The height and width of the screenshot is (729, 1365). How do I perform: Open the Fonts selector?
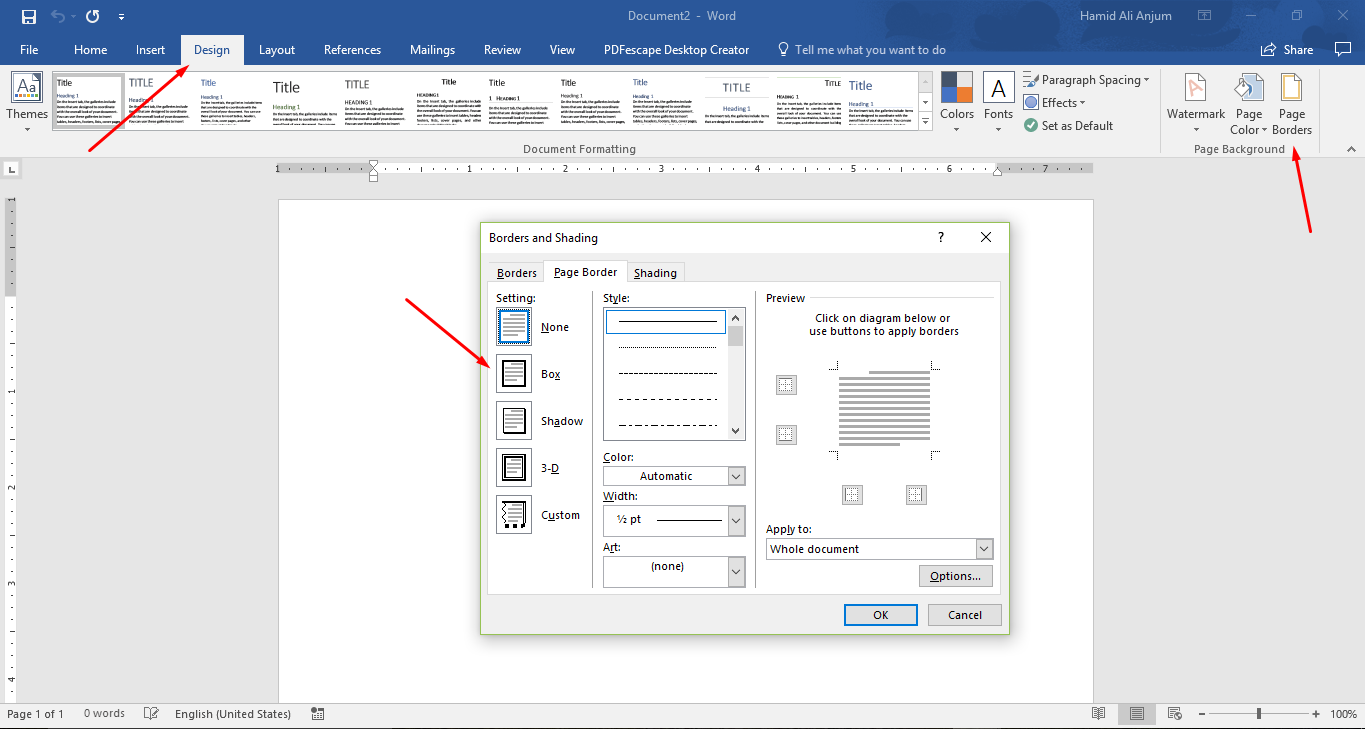click(998, 100)
